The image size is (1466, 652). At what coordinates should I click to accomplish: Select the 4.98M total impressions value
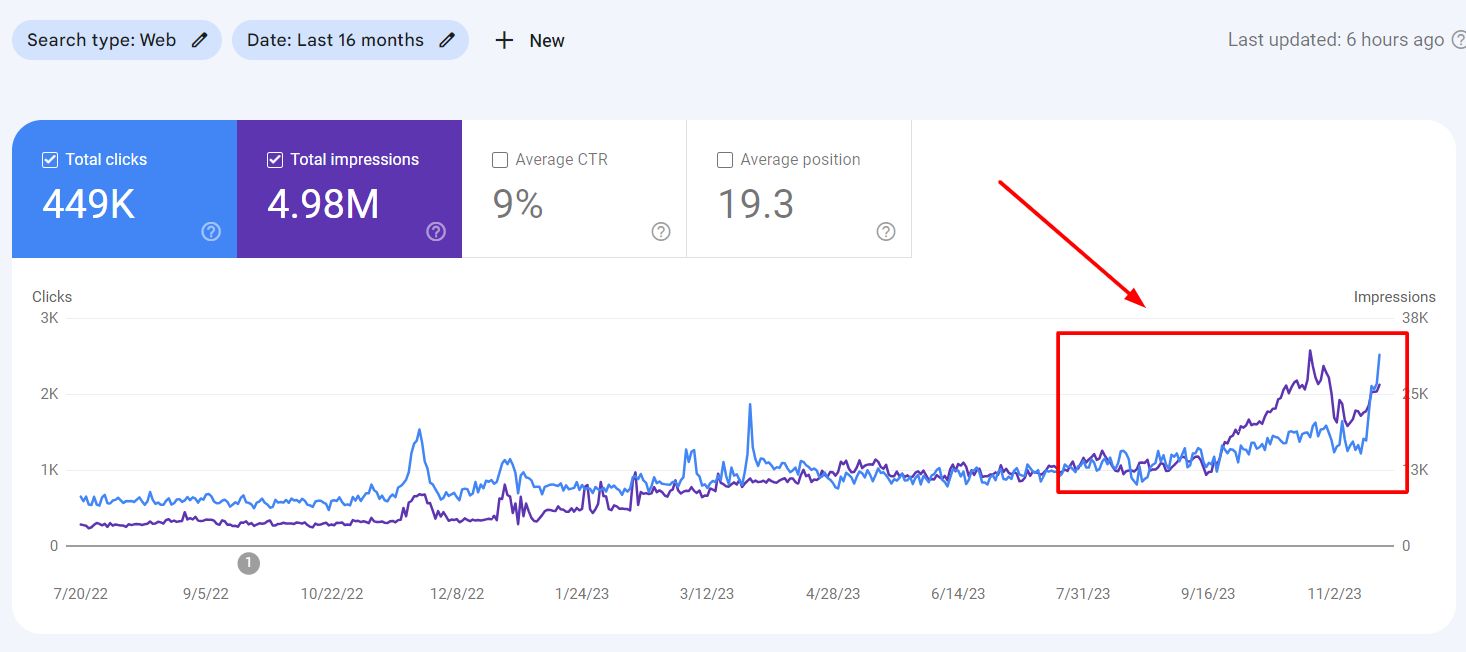pos(323,204)
